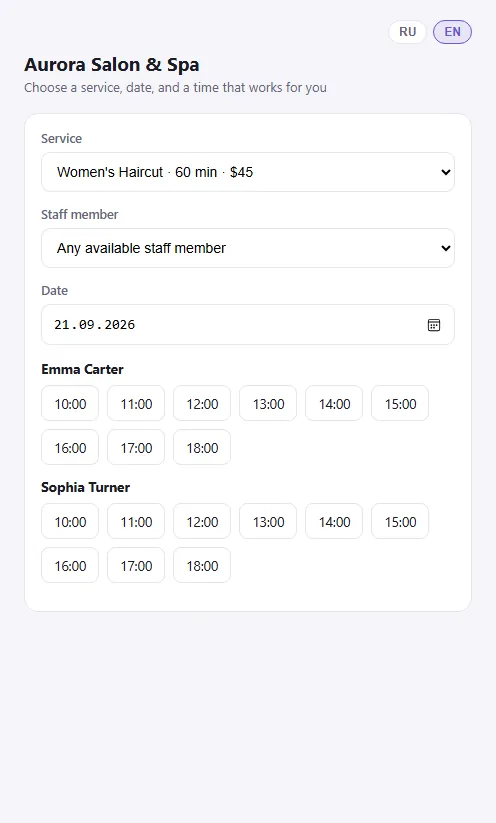Expand the Staff member dropdown
This screenshot has height=823, width=496.
click(x=248, y=248)
